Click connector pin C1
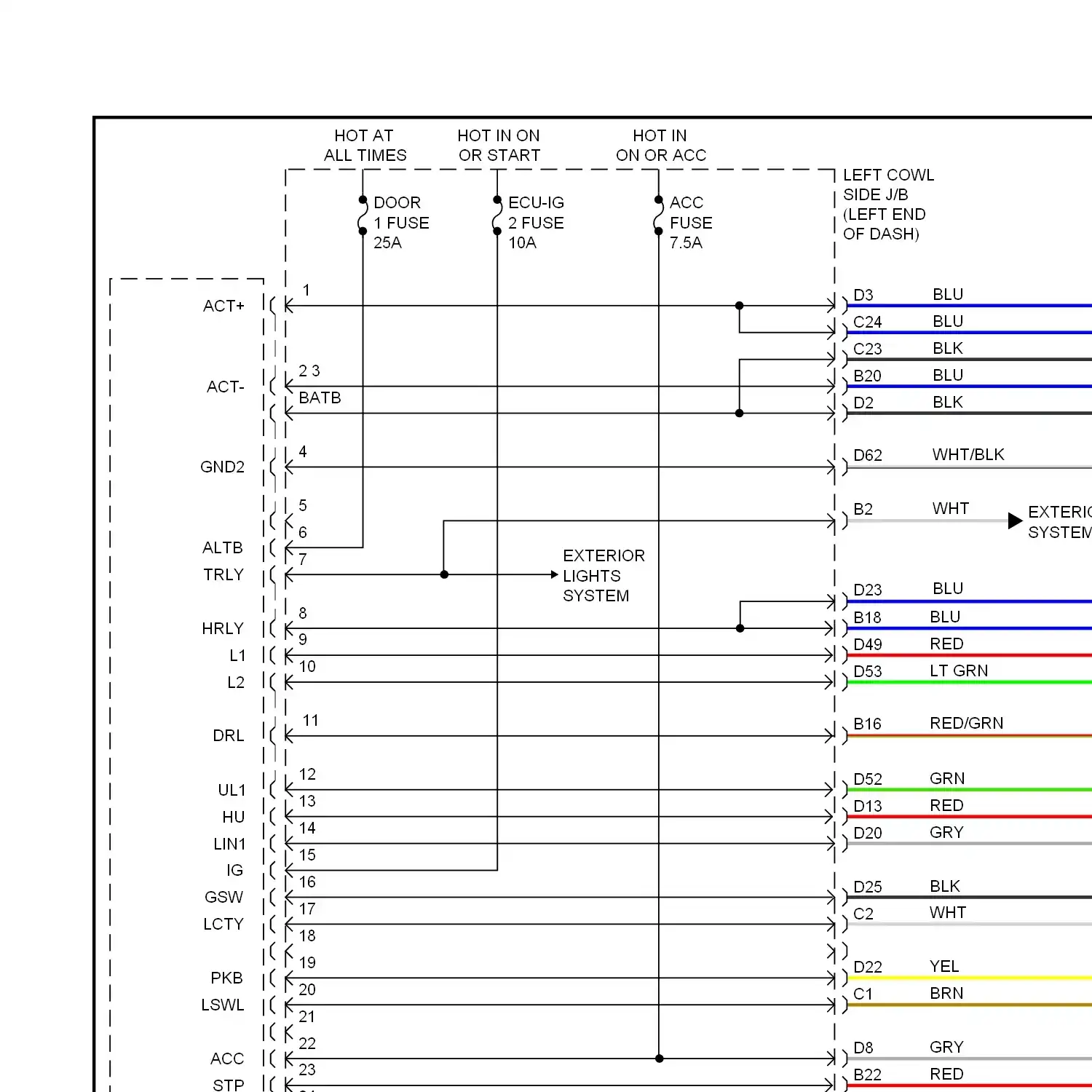Viewport: 1092px width, 1092px height. [x=862, y=994]
